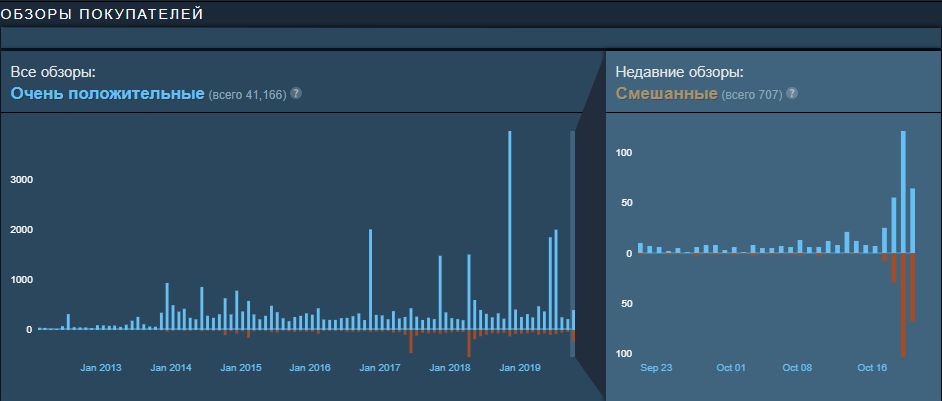Select longest red bar in all-reviews chart
942x401 pixels.
(469, 343)
